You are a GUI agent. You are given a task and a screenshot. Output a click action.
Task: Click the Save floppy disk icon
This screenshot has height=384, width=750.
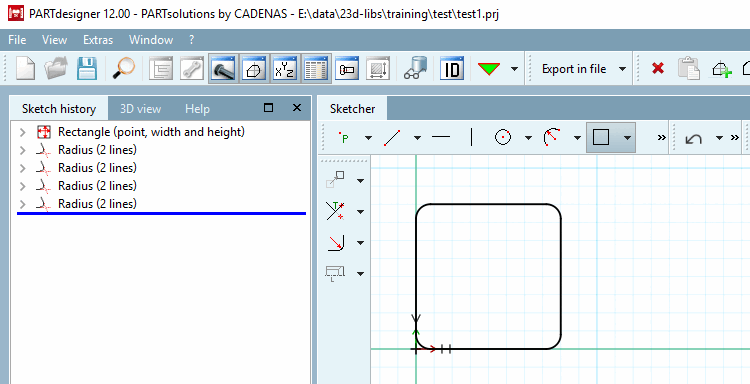click(x=87, y=68)
